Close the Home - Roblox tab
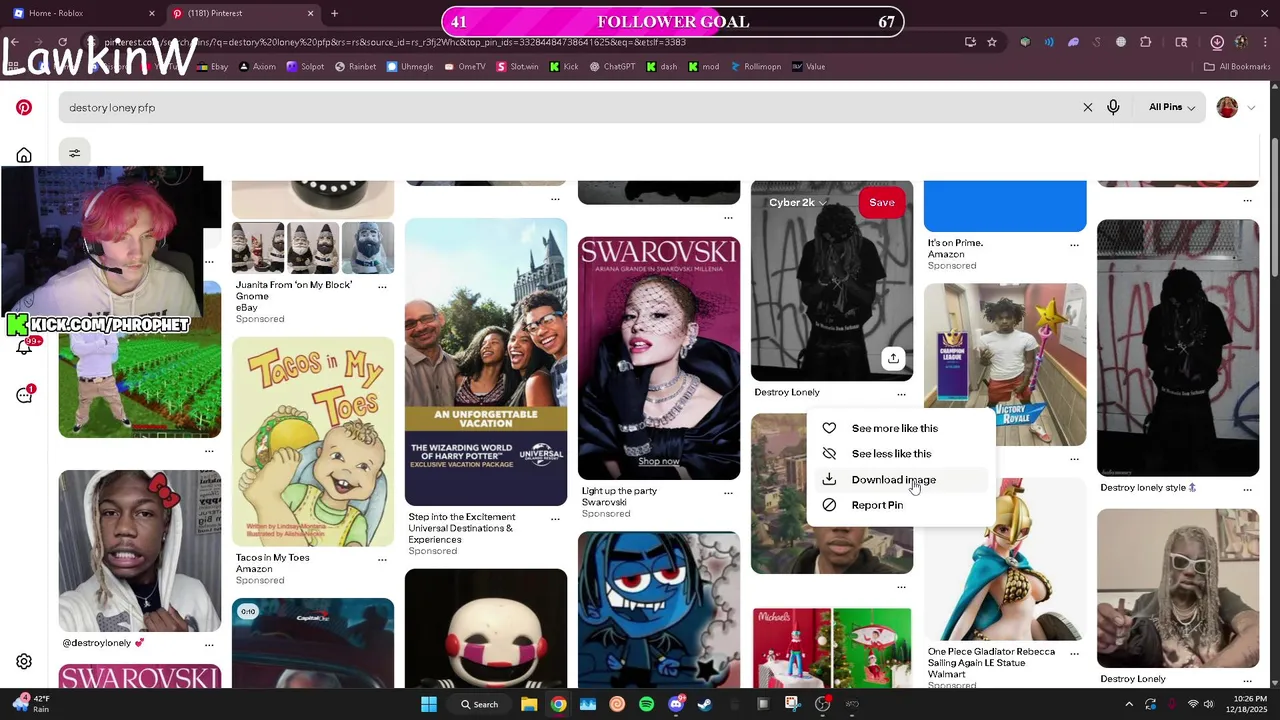The height and width of the screenshot is (720, 1280). pyautogui.click(x=152, y=13)
